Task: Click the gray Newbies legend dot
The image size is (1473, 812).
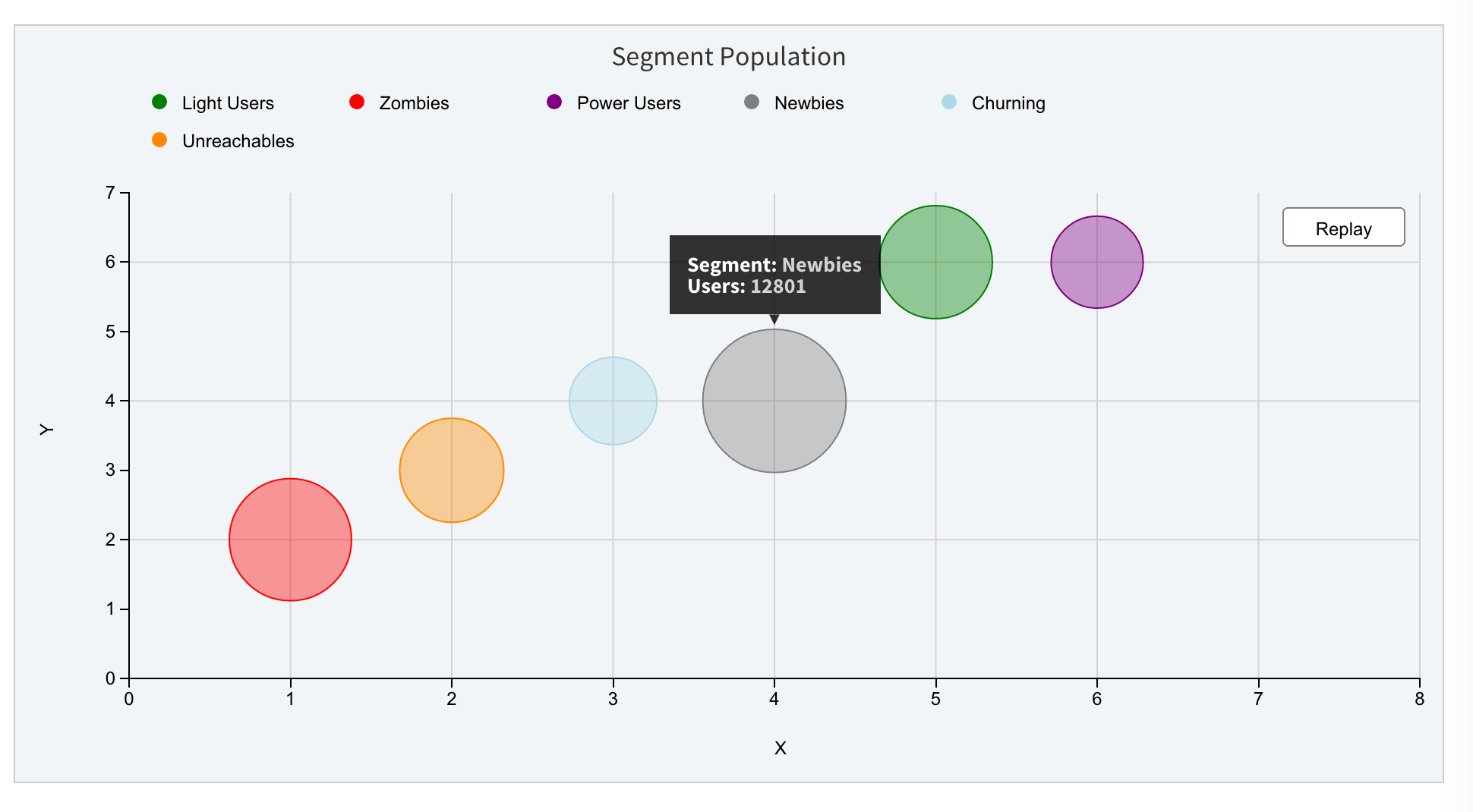Action: click(752, 102)
